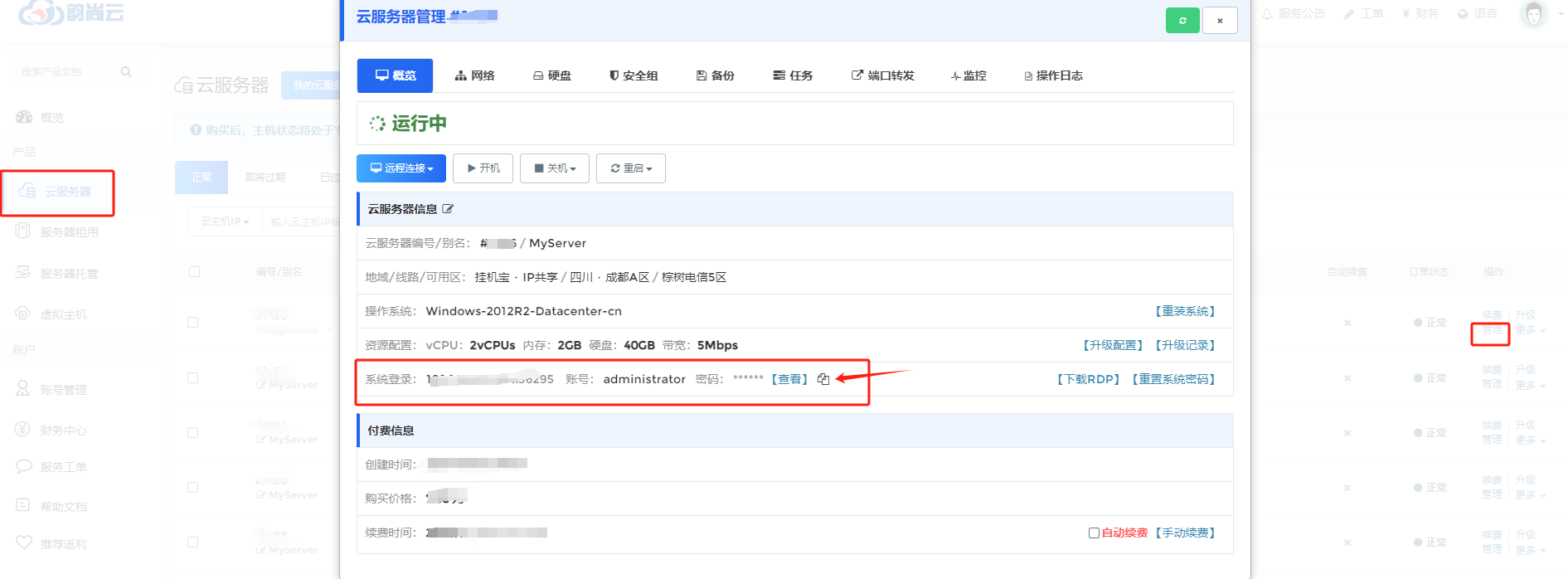The image size is (1568, 579).
Task: Click the 下载RDP link
Action: [1088, 379]
